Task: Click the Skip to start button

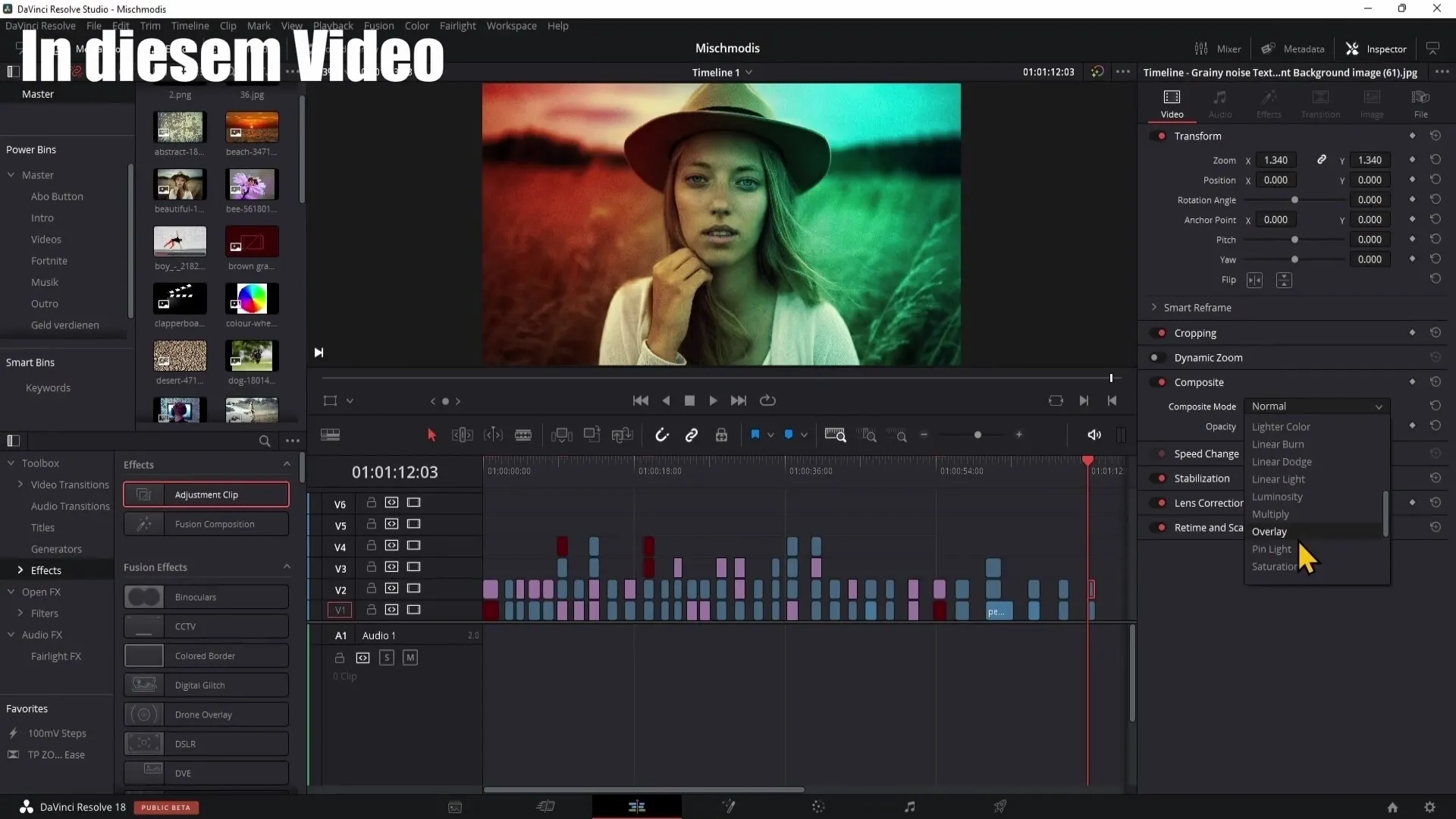Action: pos(640,400)
